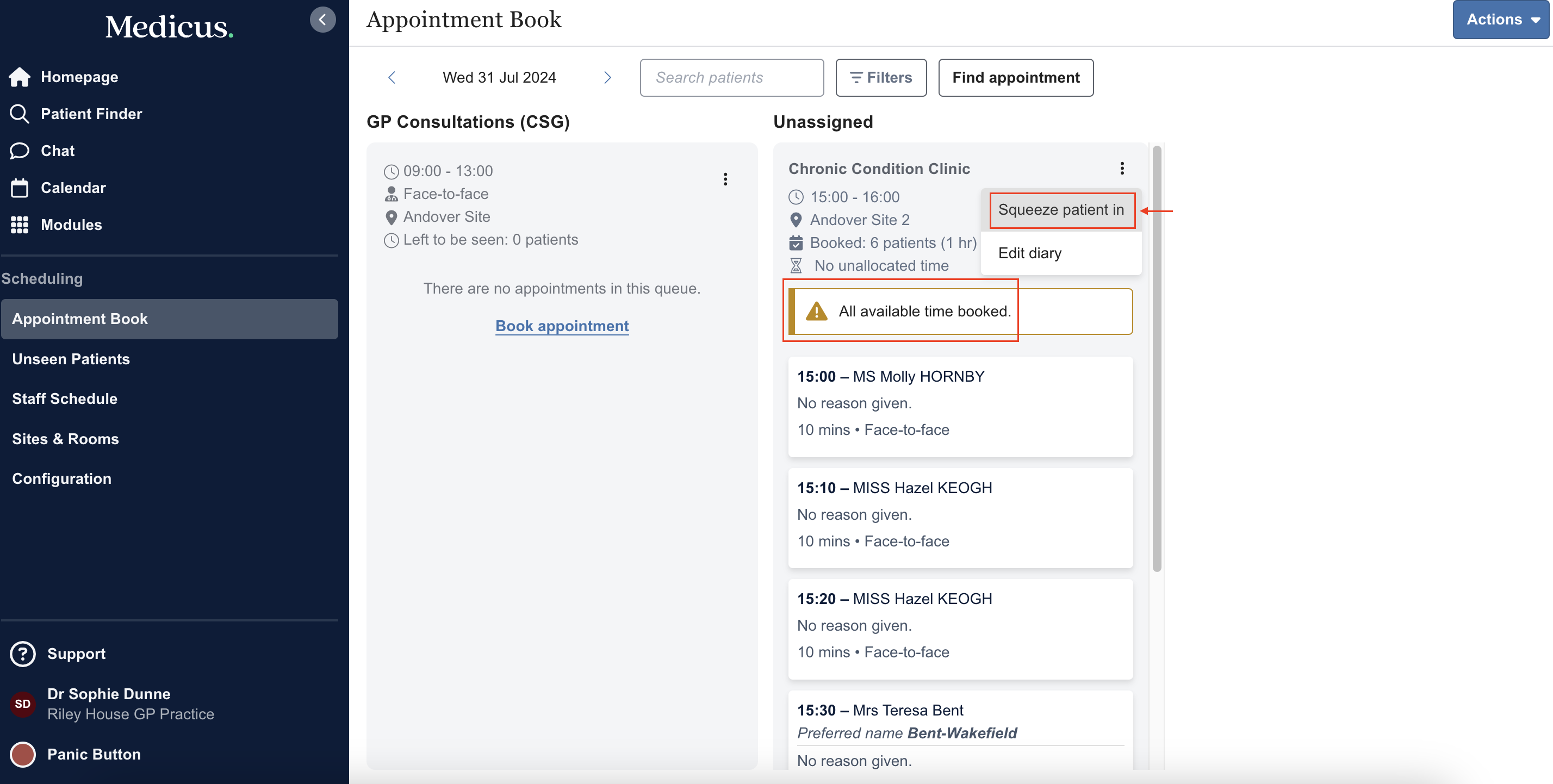
Task: Select Squeeze patient in menu option
Action: (x=1060, y=210)
